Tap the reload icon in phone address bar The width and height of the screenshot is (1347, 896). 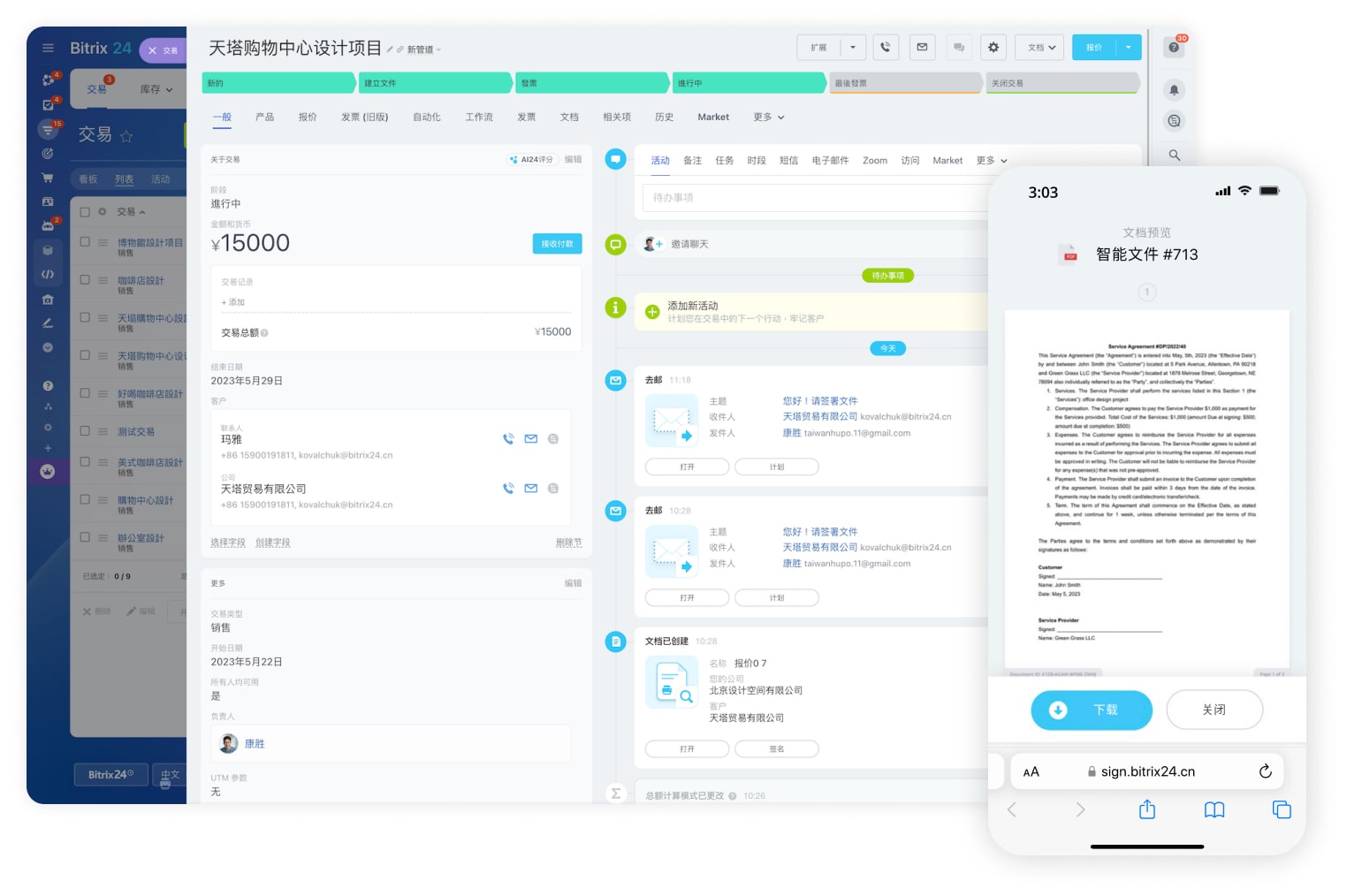click(x=1265, y=771)
